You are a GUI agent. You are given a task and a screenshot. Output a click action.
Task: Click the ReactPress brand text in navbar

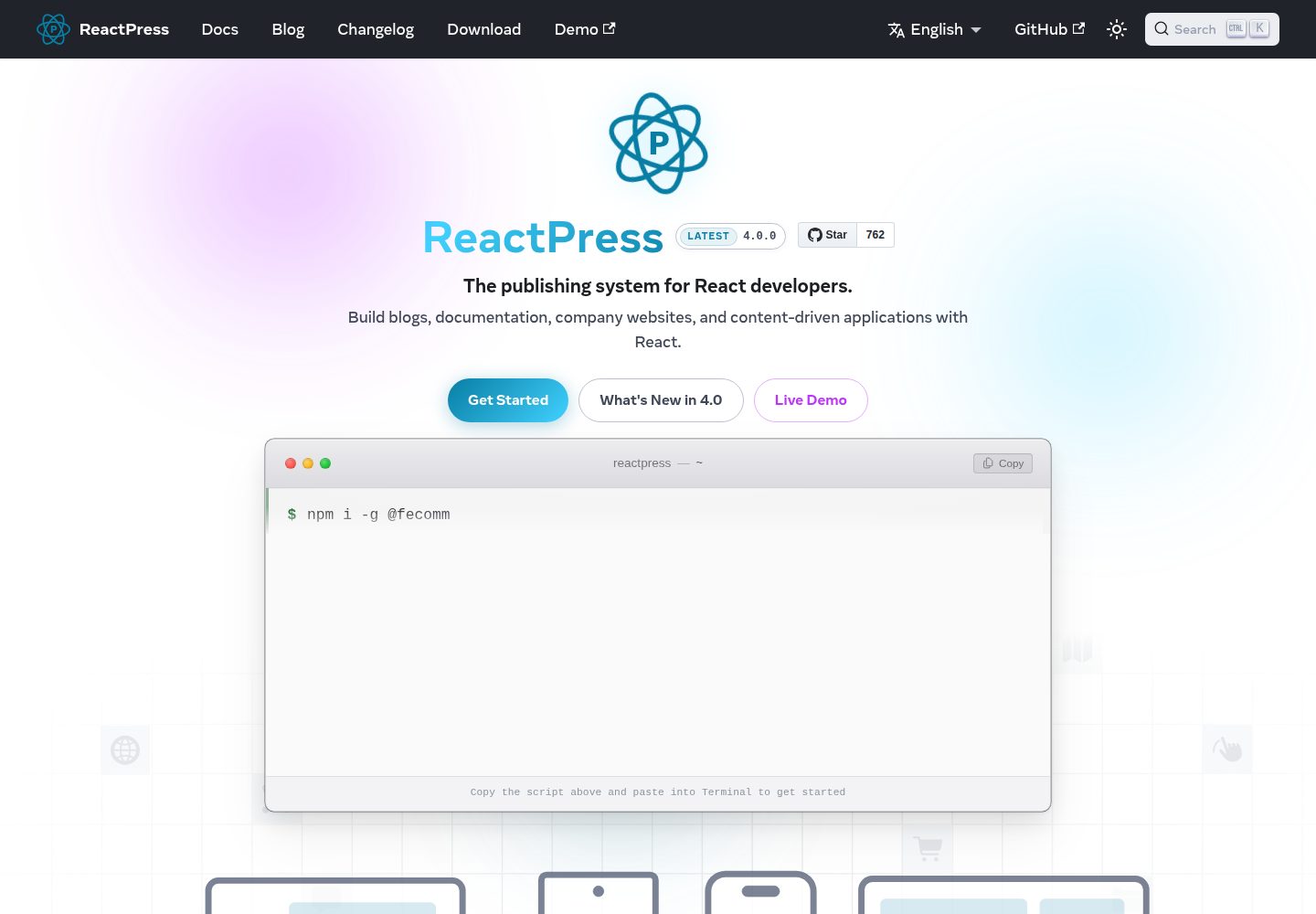pyautogui.click(x=124, y=29)
